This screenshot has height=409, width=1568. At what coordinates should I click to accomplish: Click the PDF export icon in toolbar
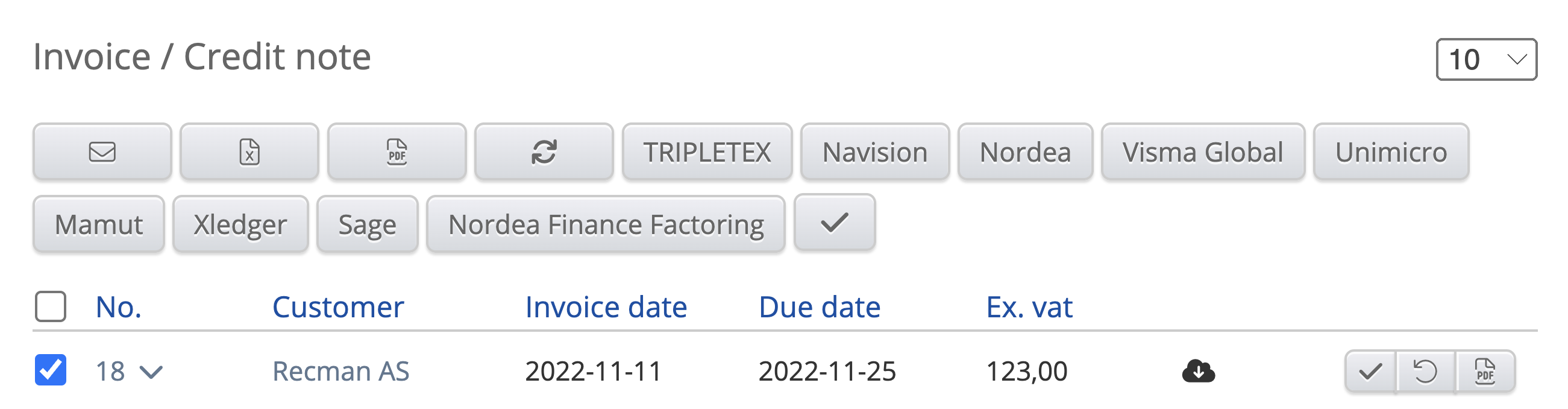(x=397, y=152)
